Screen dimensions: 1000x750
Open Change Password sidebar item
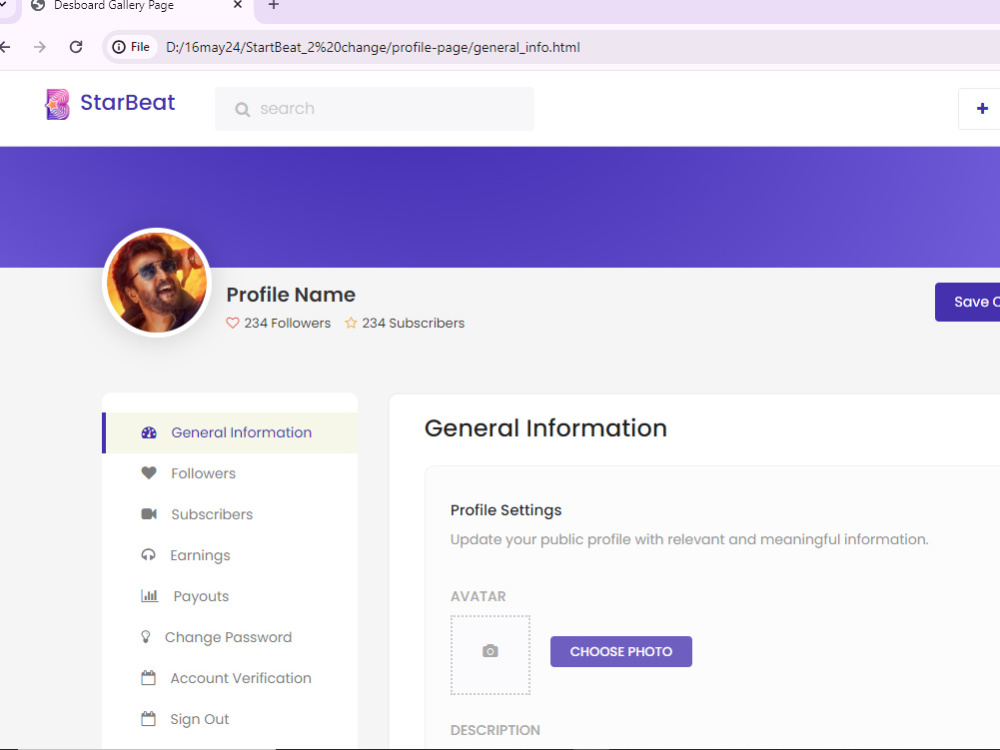[x=230, y=636]
